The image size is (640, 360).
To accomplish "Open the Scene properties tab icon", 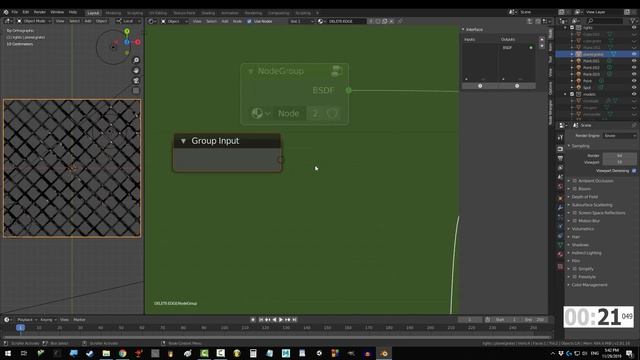I will coord(560,178).
